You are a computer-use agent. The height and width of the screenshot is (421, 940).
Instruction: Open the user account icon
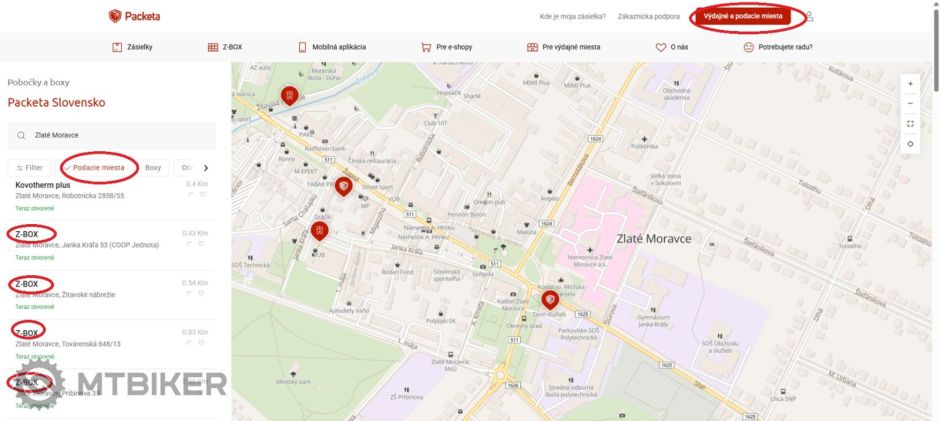point(810,16)
